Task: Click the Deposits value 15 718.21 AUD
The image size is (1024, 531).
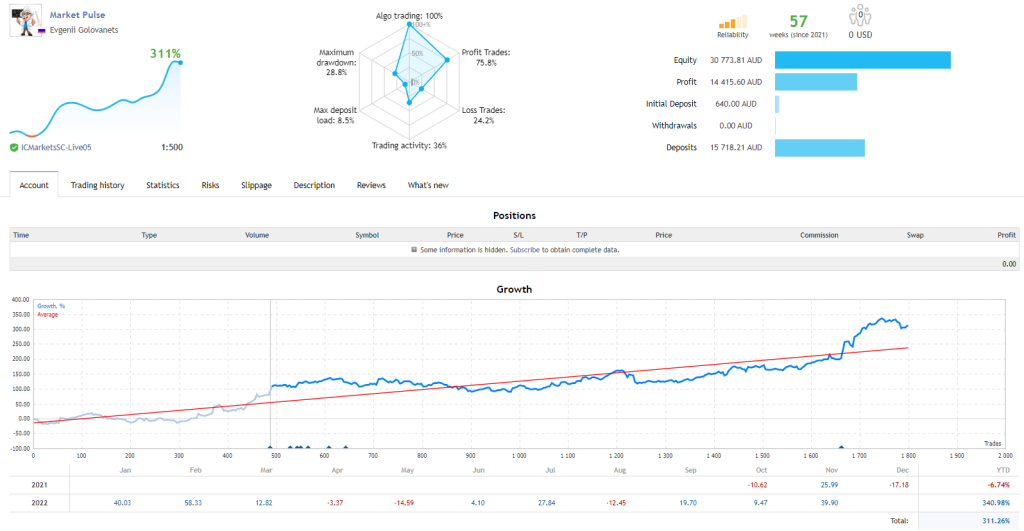Action: [x=736, y=148]
